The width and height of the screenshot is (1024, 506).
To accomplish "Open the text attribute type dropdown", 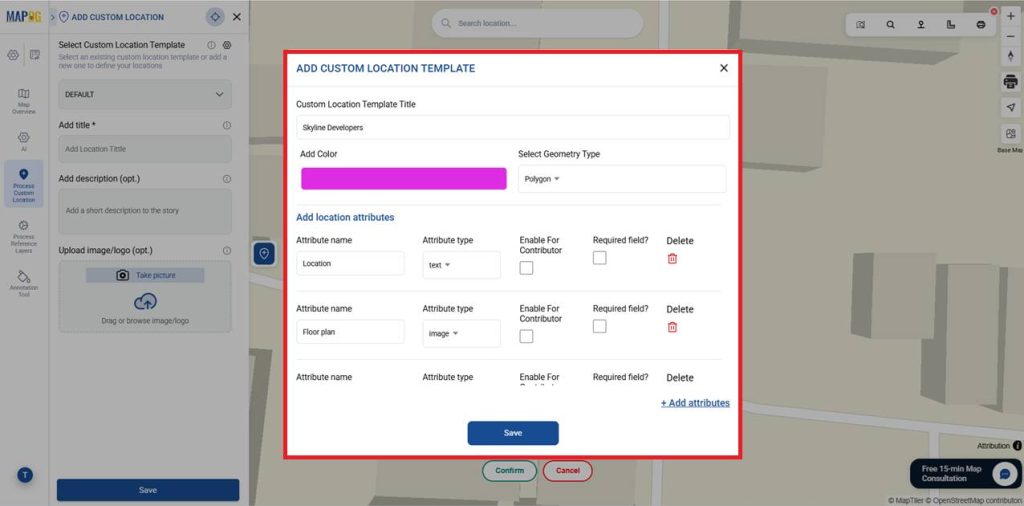I will (x=461, y=265).
